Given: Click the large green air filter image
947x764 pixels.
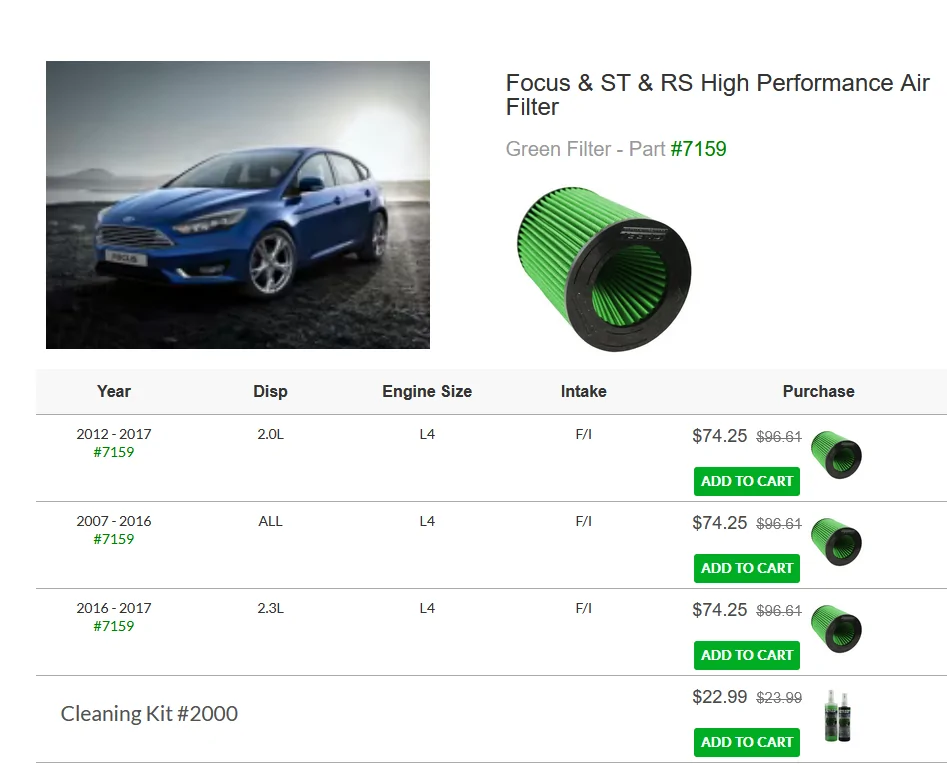Looking at the screenshot, I should [x=604, y=269].
